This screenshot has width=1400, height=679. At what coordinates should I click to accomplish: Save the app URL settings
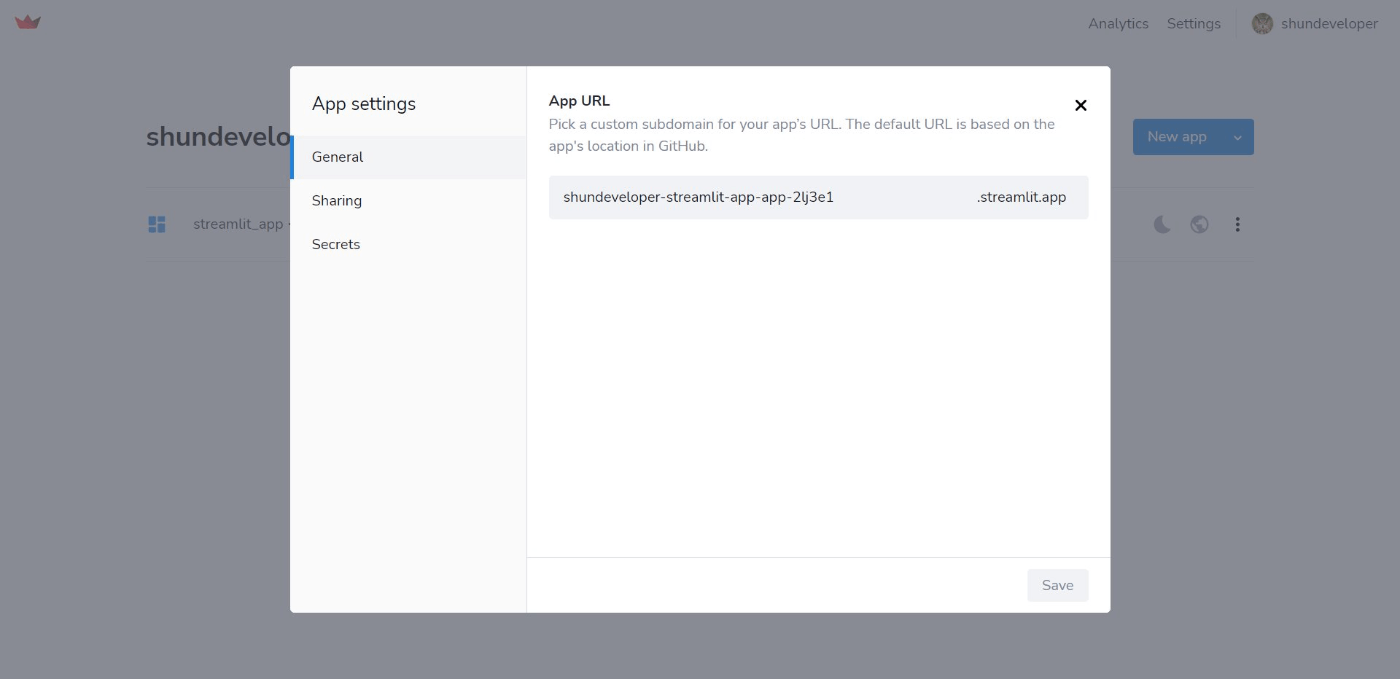1057,585
